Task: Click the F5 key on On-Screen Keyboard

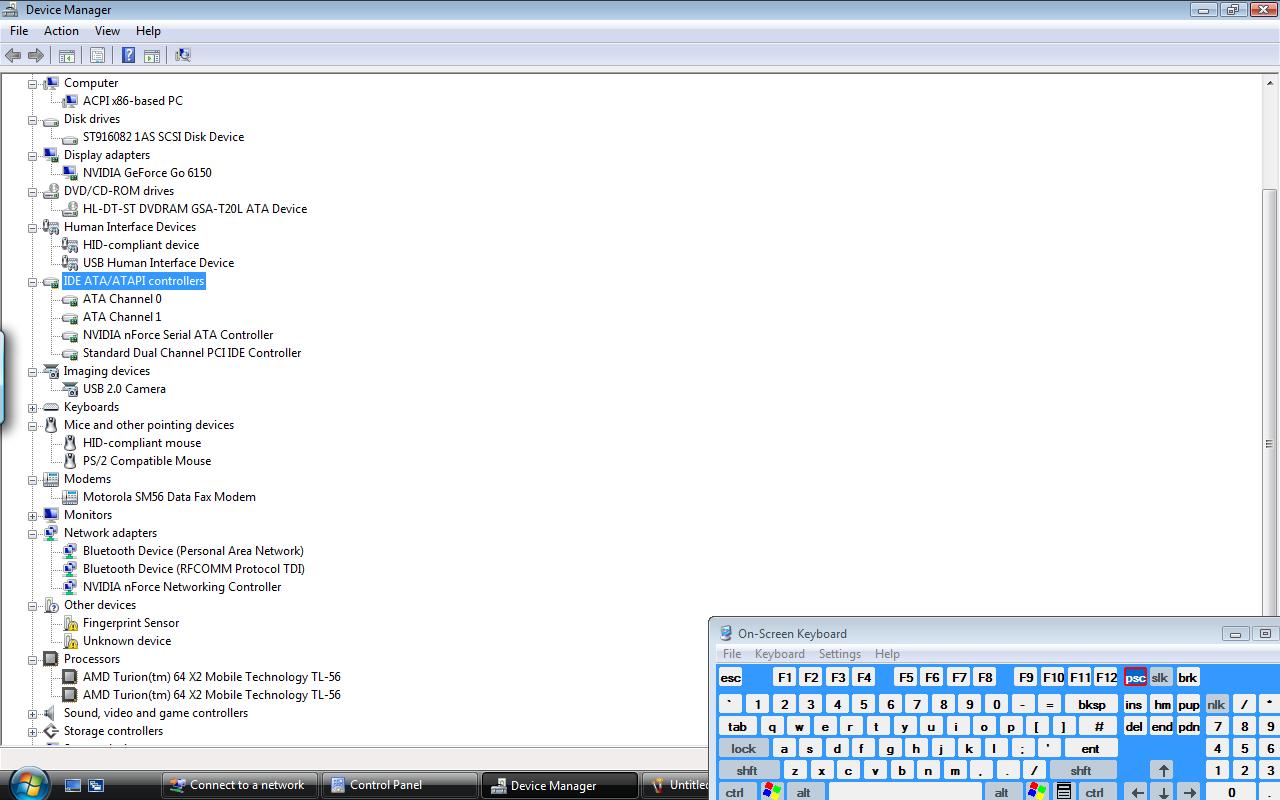Action: tap(905, 677)
